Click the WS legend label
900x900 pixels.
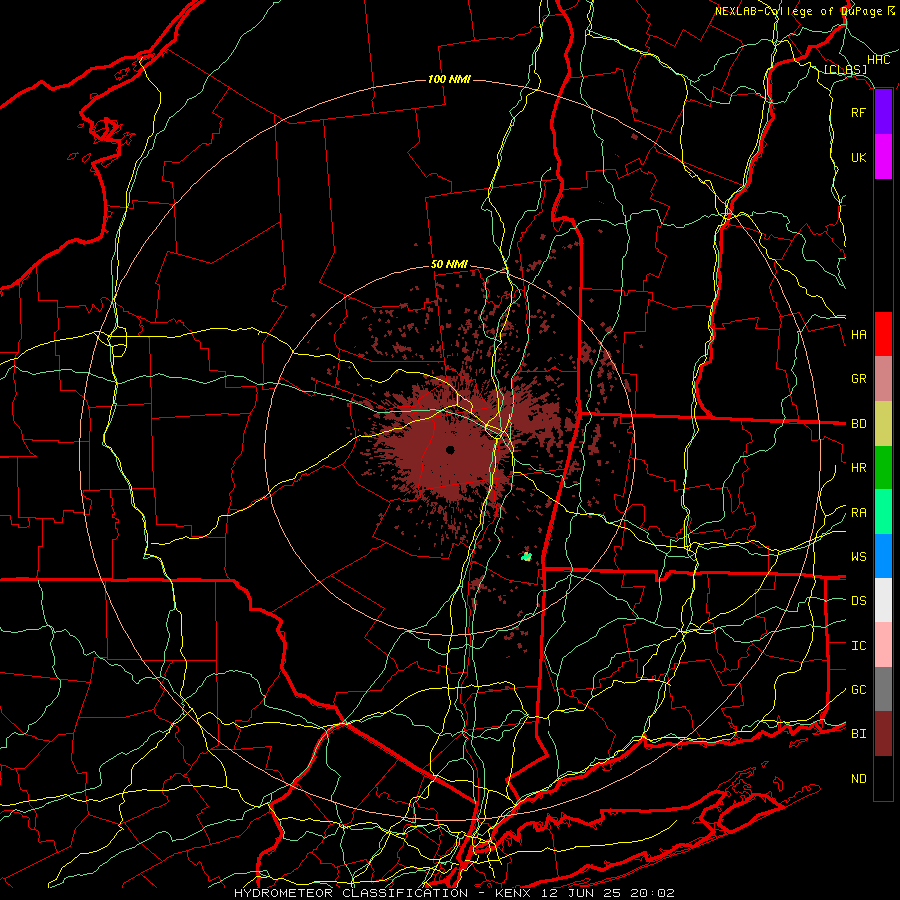point(858,557)
